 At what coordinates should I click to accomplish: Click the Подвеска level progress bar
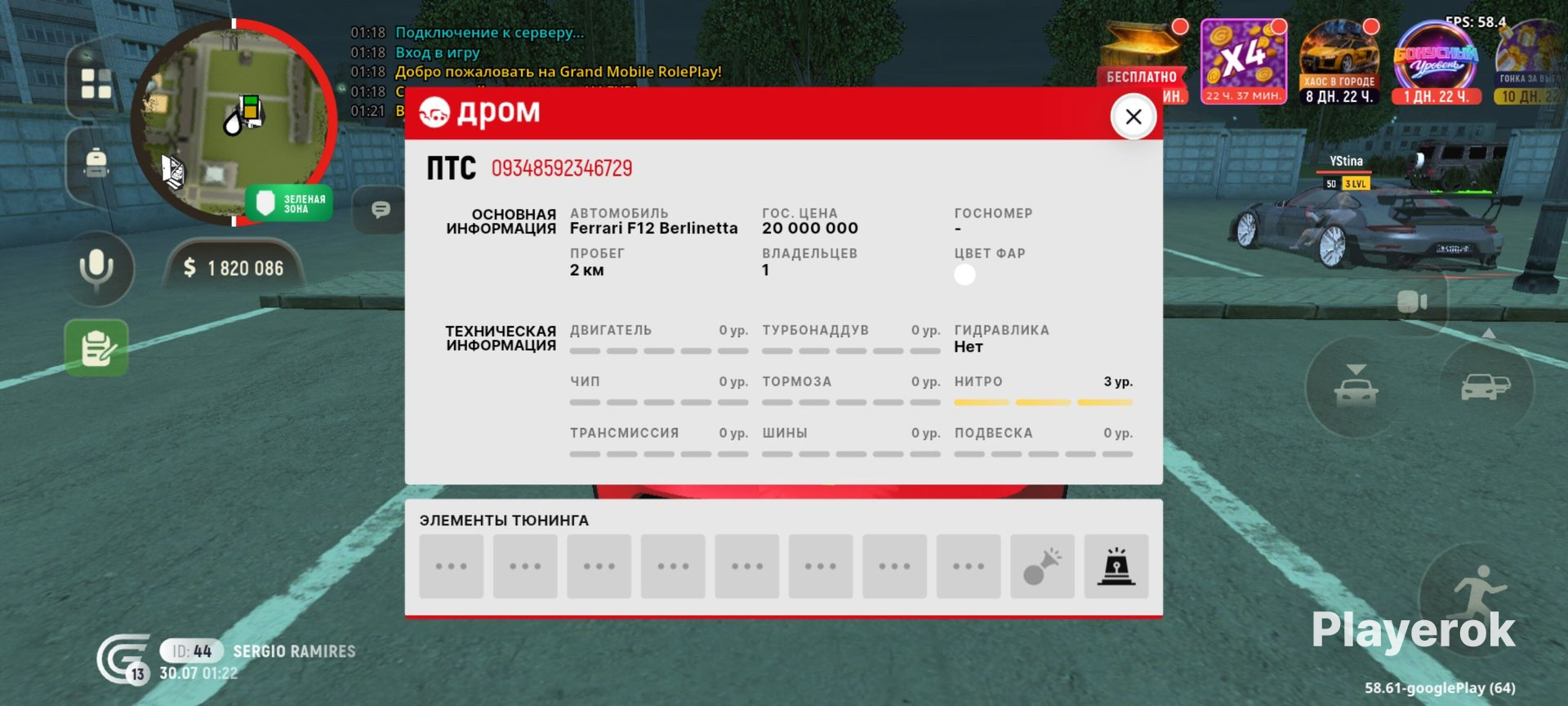pos(1044,454)
